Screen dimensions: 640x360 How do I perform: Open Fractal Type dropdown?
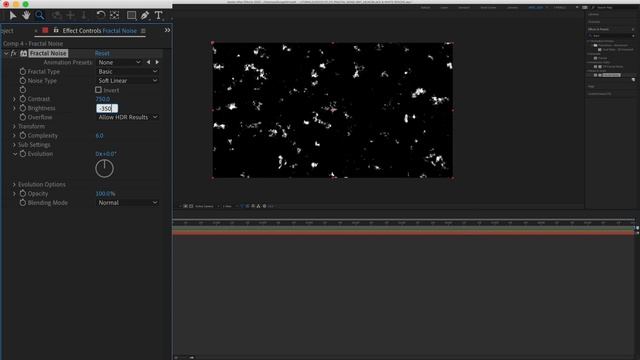(127, 71)
